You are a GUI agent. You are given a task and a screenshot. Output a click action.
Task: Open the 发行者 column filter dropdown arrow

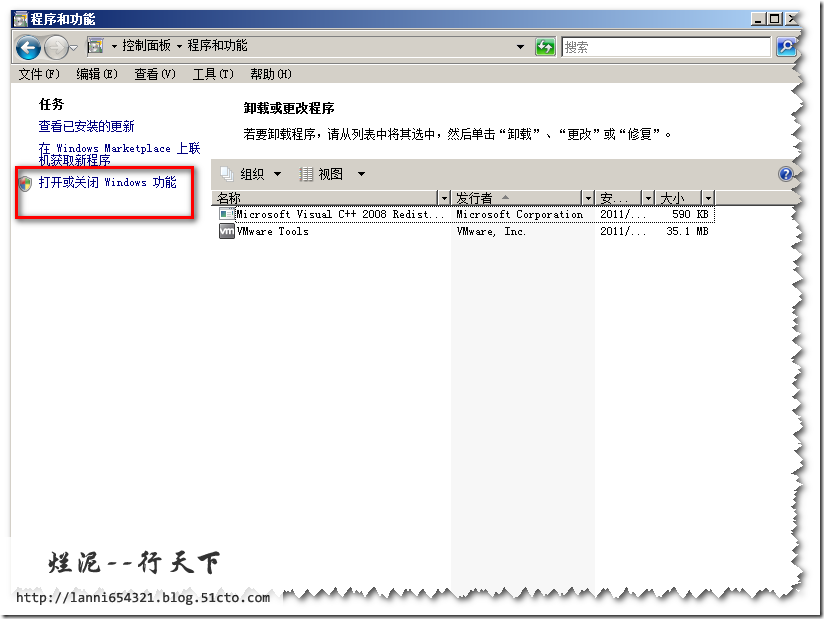[587, 198]
